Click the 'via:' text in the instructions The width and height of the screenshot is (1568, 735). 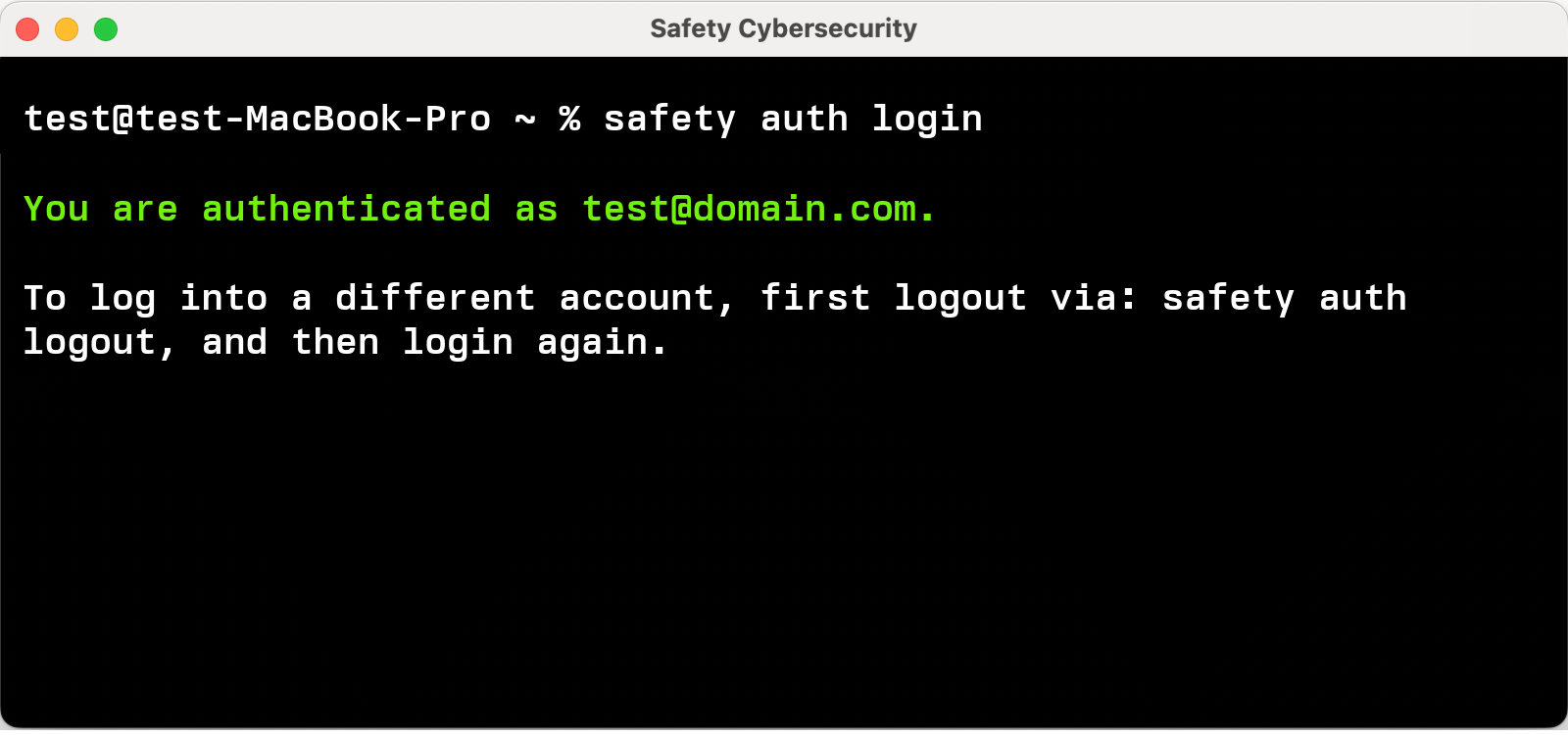pos(1093,298)
